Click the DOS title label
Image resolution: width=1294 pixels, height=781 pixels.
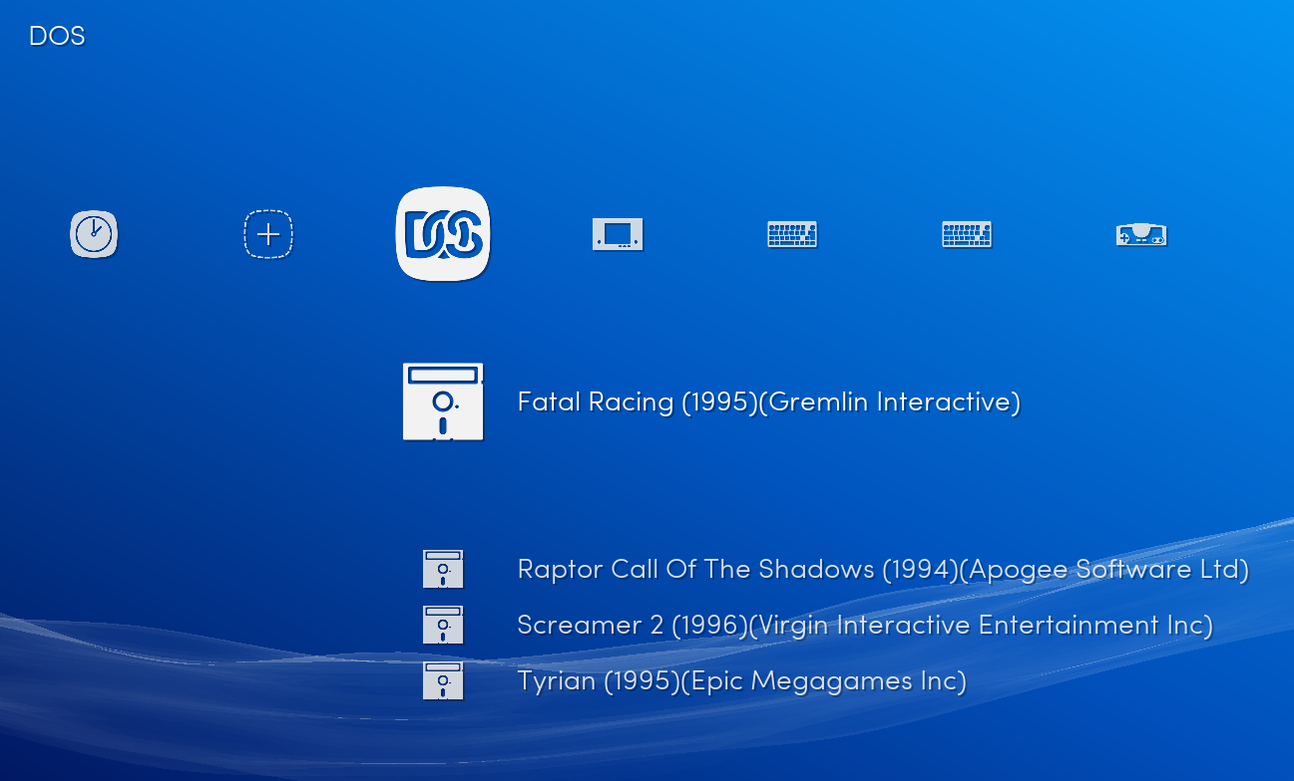(57, 35)
